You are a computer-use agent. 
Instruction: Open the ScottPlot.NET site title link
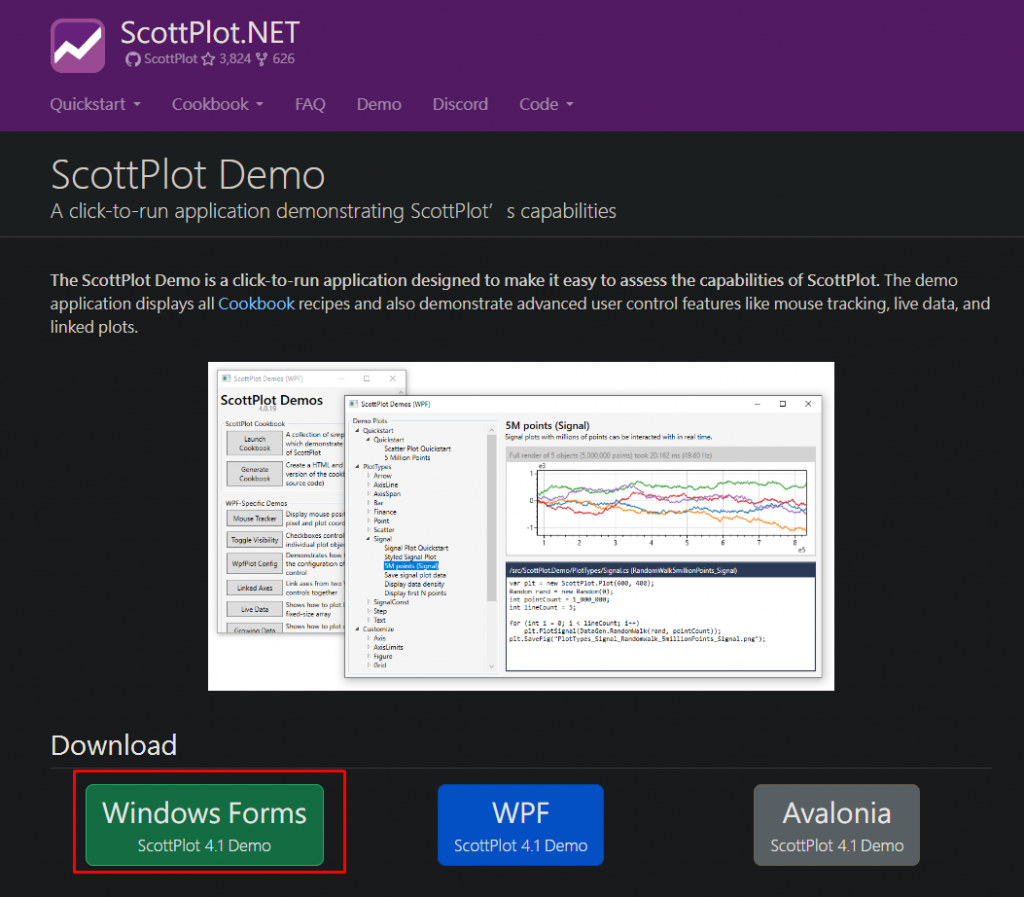click(210, 33)
